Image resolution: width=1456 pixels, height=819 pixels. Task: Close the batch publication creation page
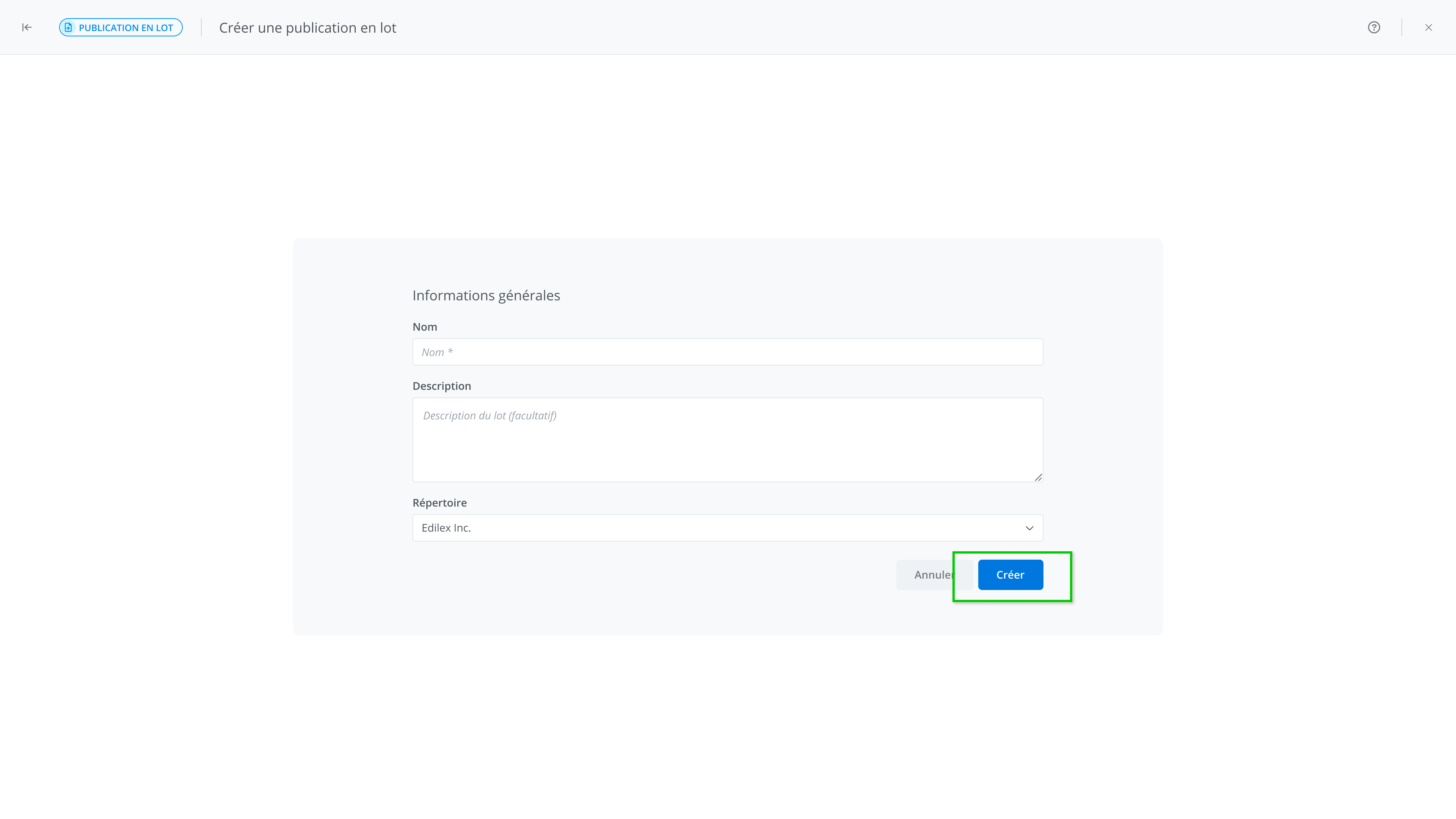[x=1428, y=27]
